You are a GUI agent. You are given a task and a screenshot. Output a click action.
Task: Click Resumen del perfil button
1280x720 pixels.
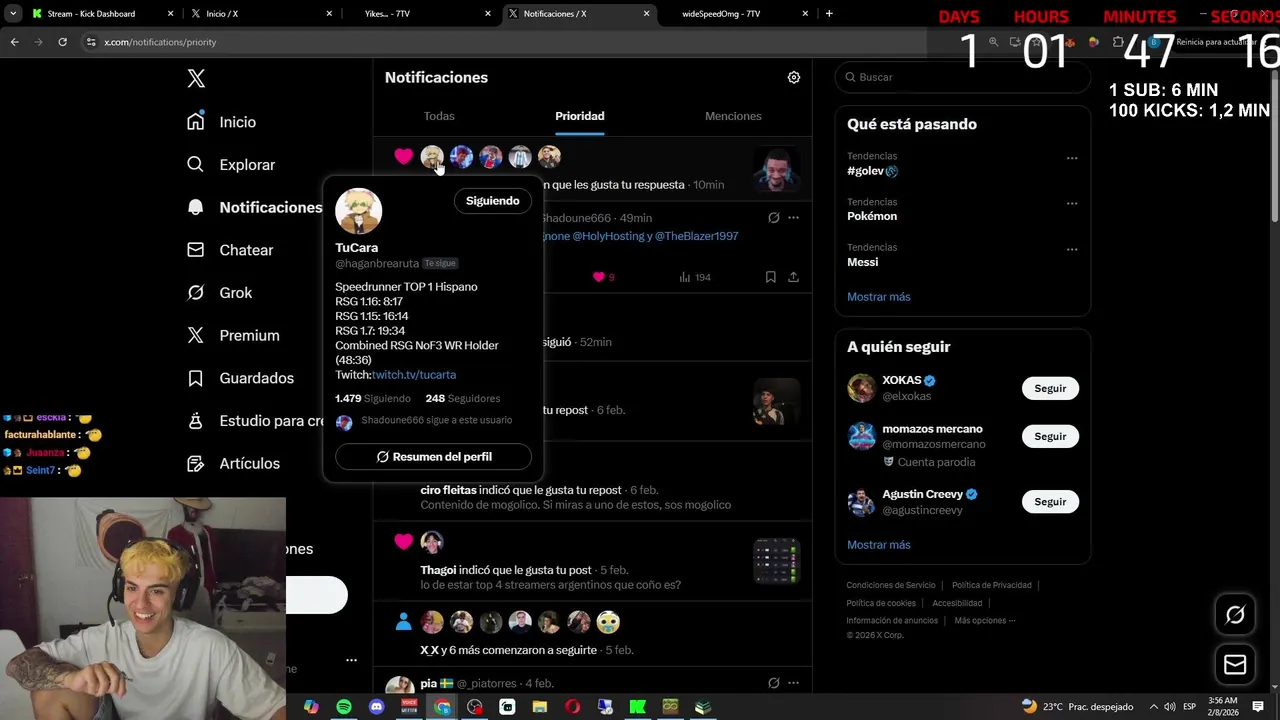[x=433, y=457]
